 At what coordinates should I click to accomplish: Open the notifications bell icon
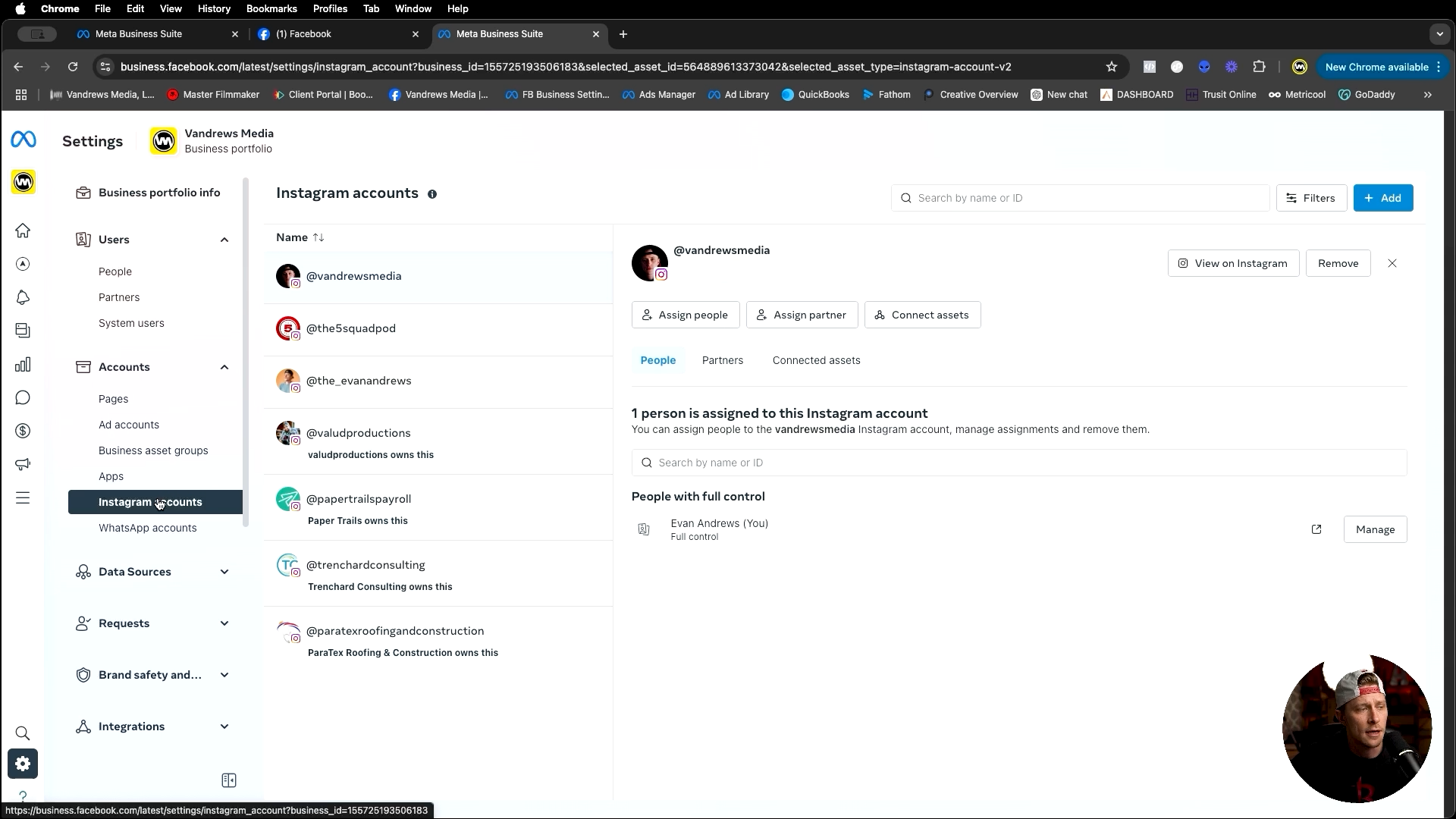pos(23,297)
